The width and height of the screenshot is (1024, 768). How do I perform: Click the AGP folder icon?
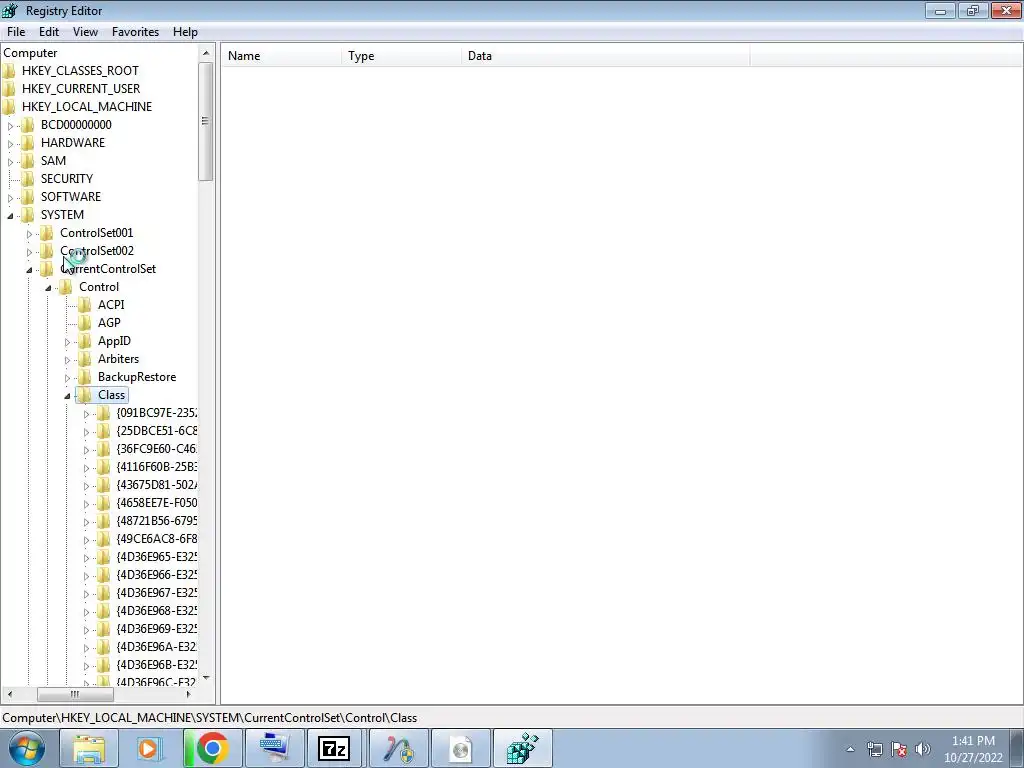(84, 323)
